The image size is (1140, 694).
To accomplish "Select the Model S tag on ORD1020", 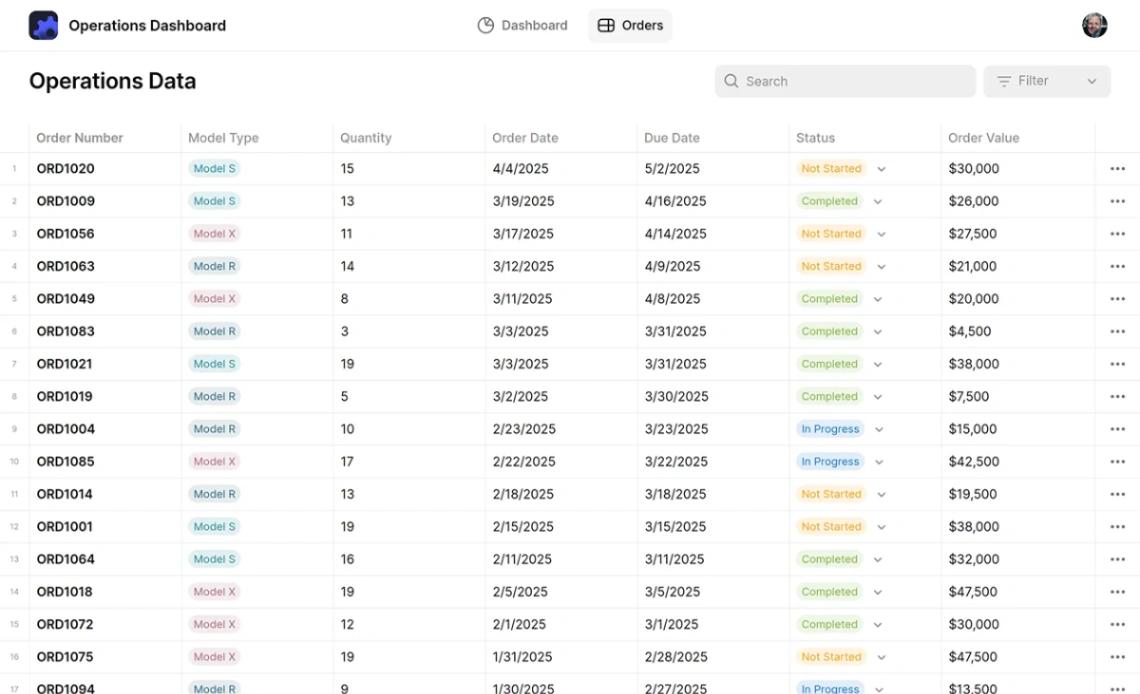I will tap(214, 169).
